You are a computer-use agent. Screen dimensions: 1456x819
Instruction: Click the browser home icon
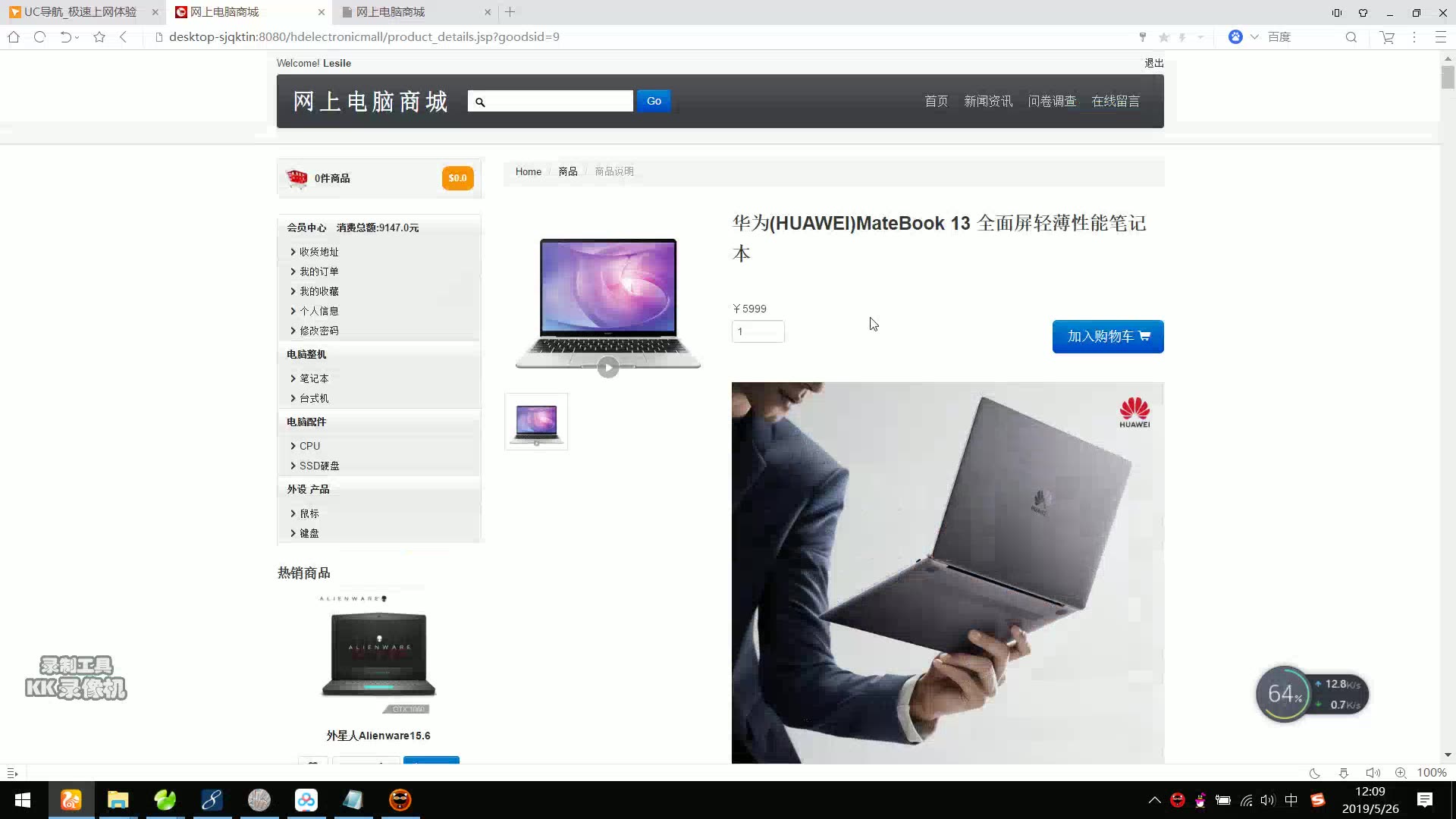tap(14, 37)
